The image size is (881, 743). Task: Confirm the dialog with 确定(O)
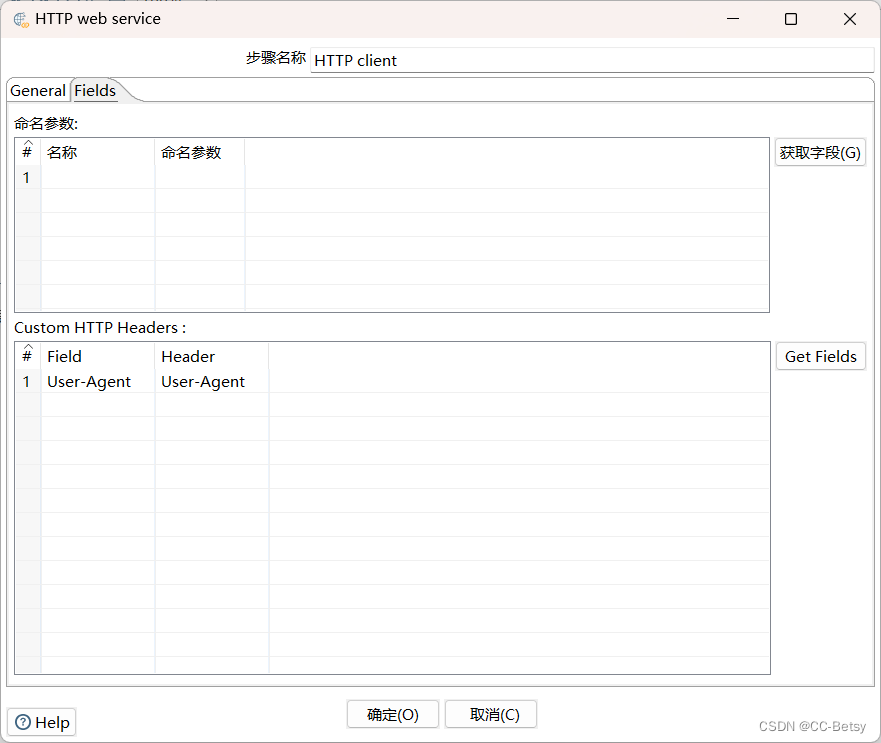pos(392,714)
